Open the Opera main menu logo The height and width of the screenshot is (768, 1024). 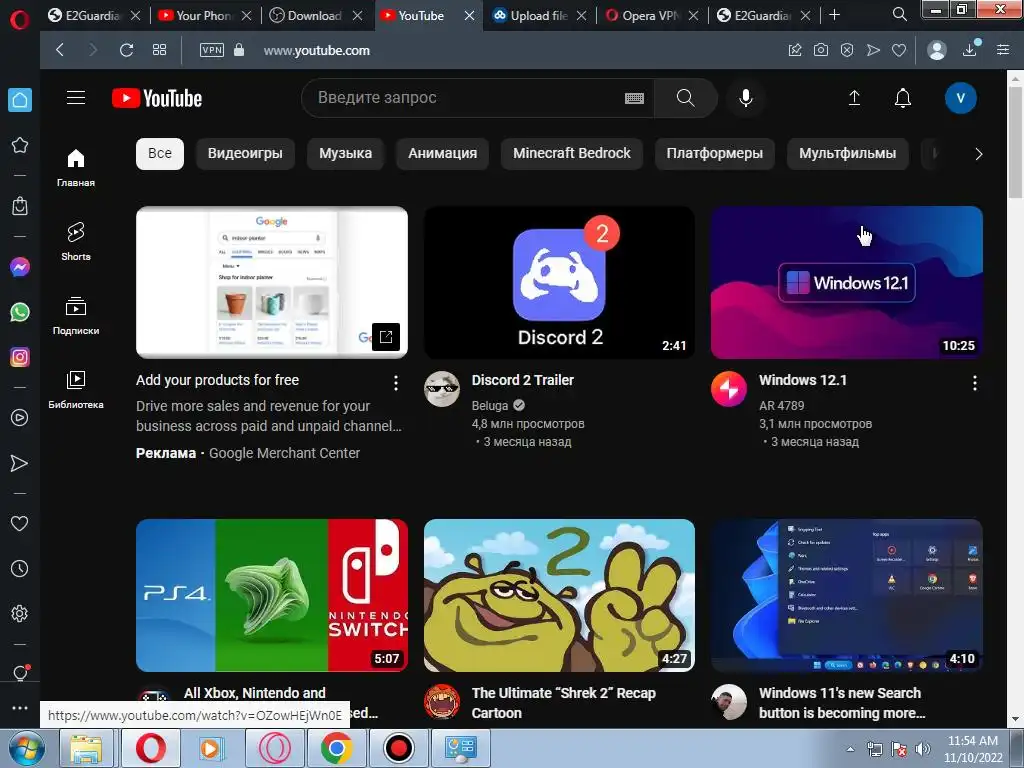click(x=20, y=20)
